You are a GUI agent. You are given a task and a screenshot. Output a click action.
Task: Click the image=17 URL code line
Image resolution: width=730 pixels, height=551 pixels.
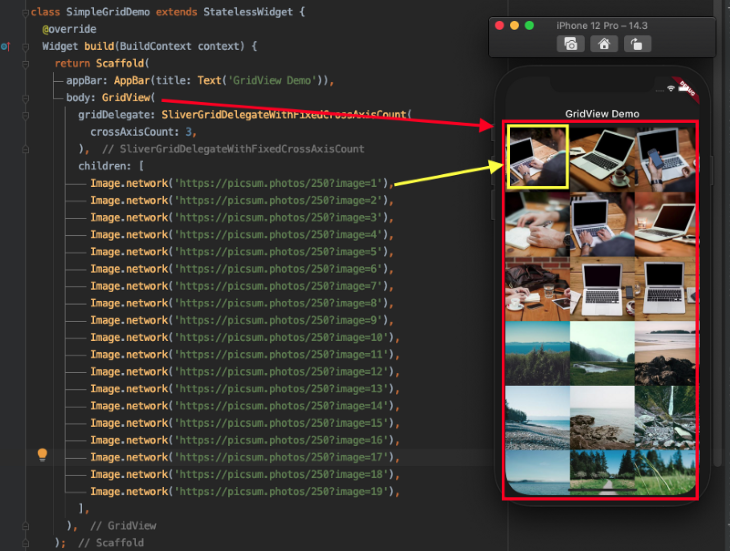[x=238, y=457]
